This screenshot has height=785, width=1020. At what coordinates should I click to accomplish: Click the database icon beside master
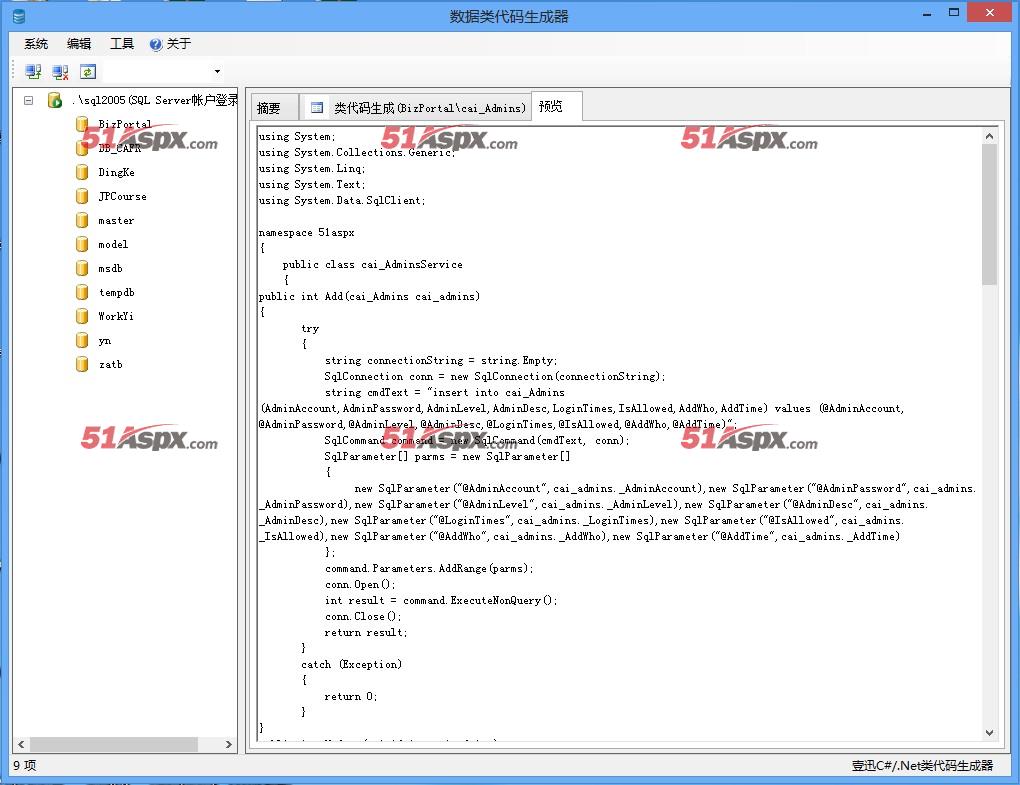(x=82, y=220)
